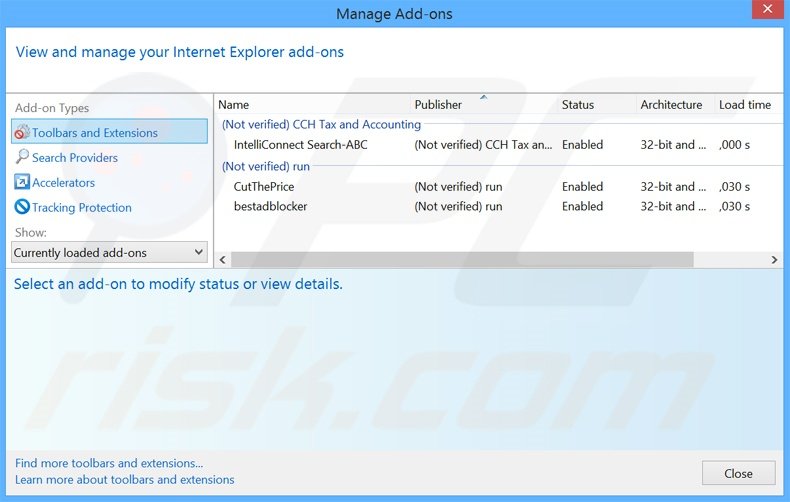The width and height of the screenshot is (790, 502).
Task: Click Enabled status of bestadblocker row
Action: [x=582, y=206]
